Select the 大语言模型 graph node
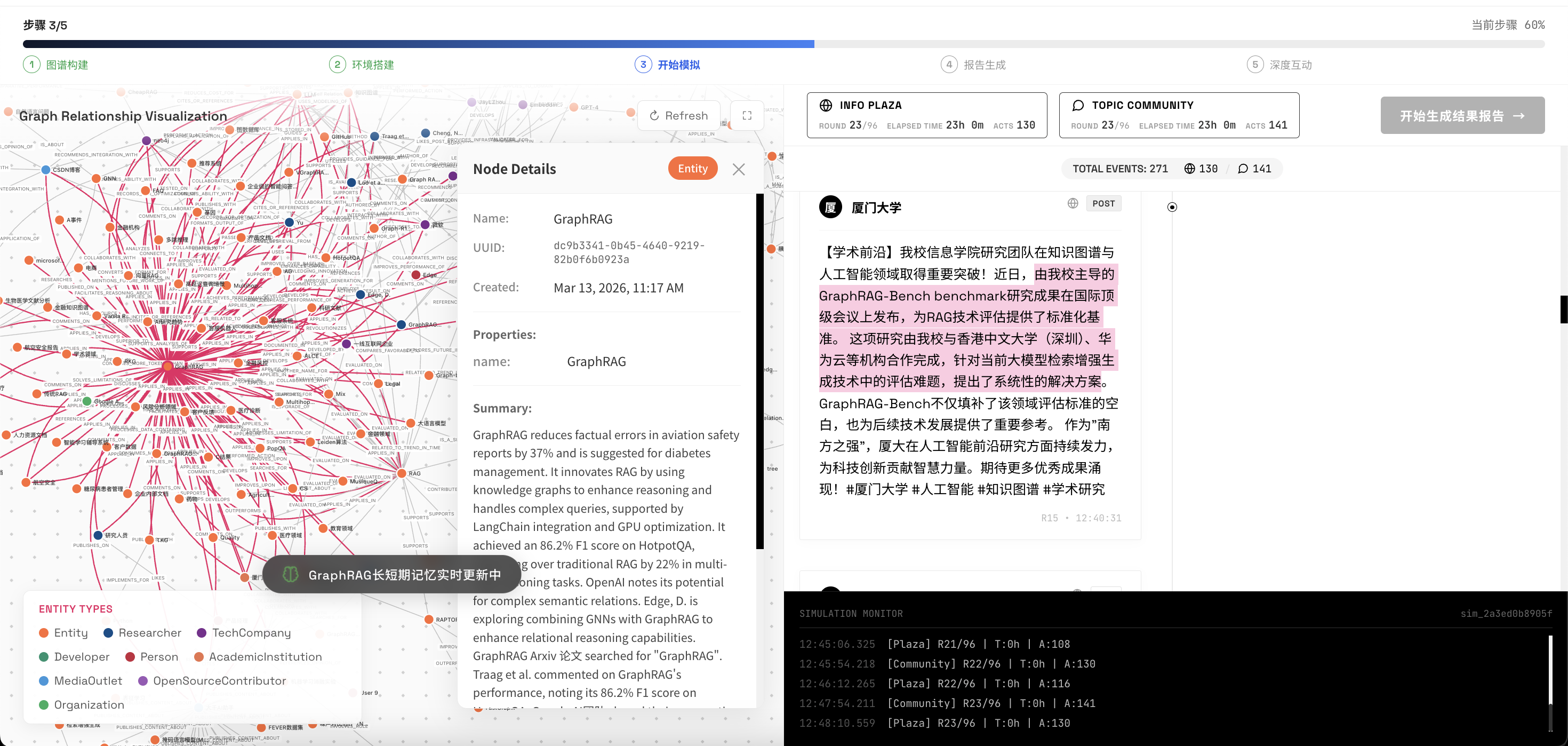Image resolution: width=1568 pixels, height=746 pixels. [x=411, y=423]
